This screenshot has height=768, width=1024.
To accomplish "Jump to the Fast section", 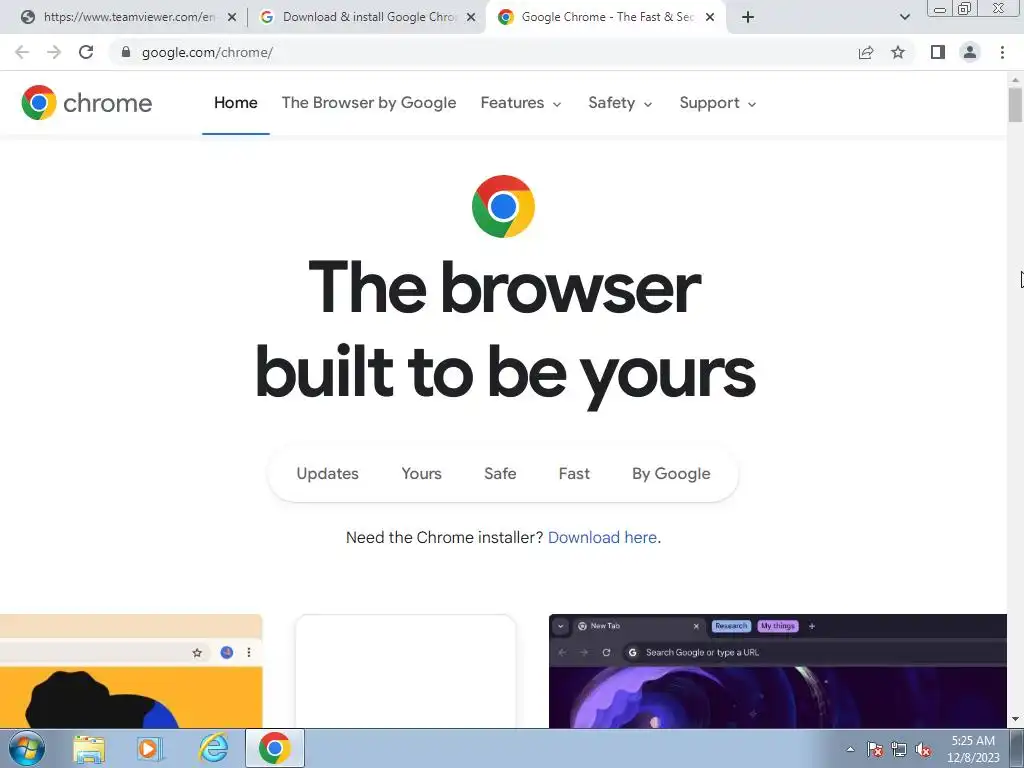I will pos(574,473).
